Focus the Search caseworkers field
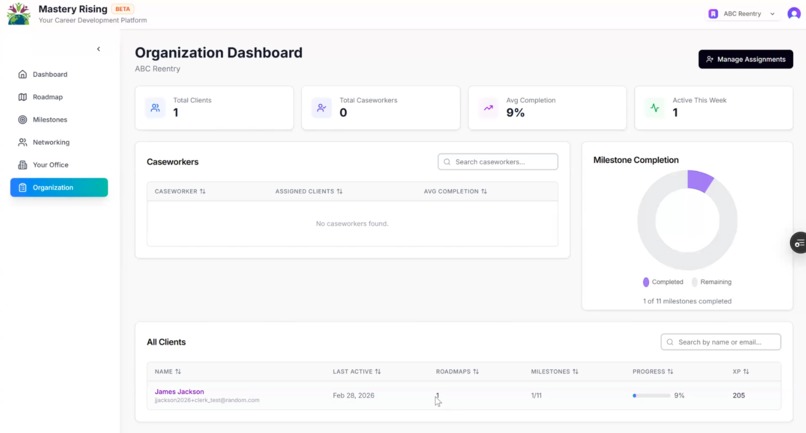Viewport: 806px width, 433px height. (x=498, y=161)
